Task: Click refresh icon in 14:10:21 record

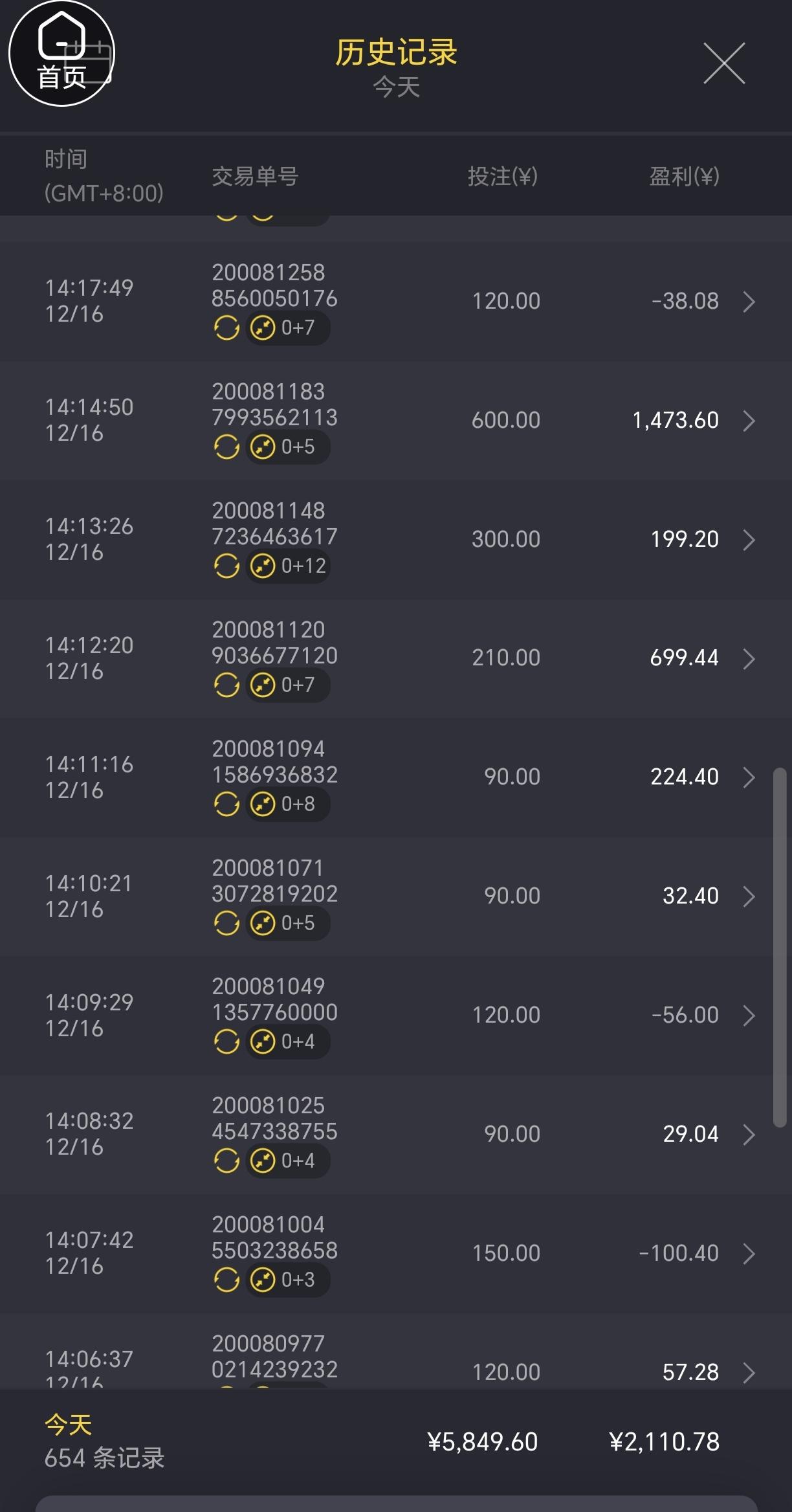Action: (226, 924)
